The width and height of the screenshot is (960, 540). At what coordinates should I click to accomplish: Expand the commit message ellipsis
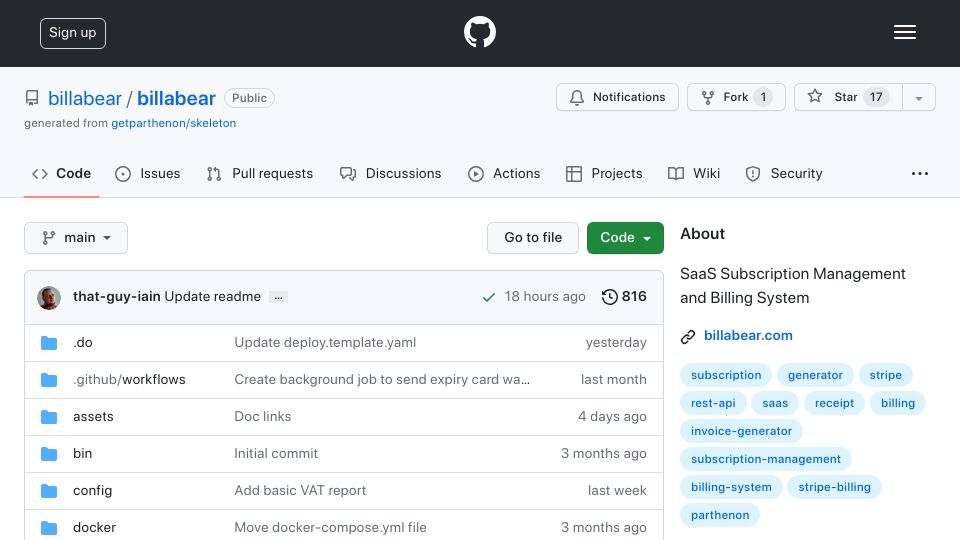pos(279,298)
